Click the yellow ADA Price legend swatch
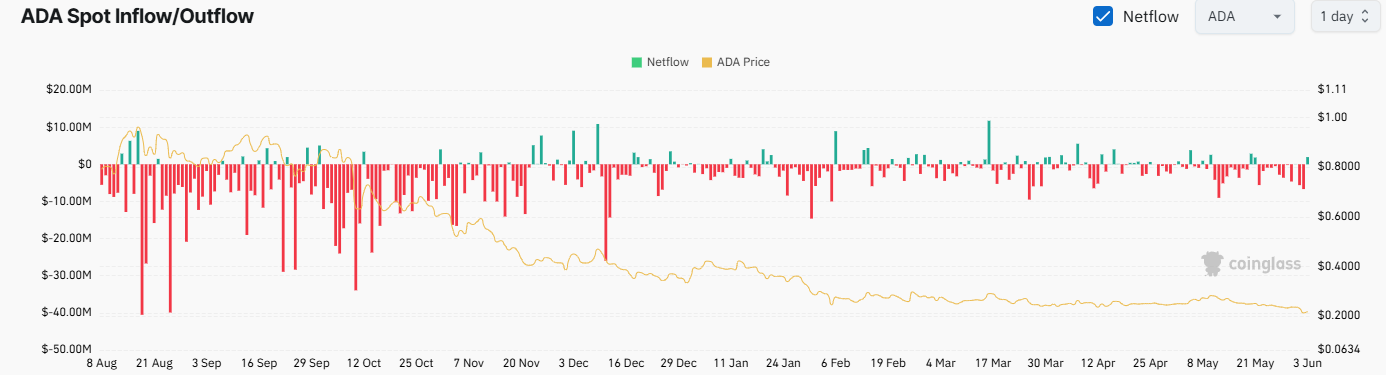 (x=706, y=62)
